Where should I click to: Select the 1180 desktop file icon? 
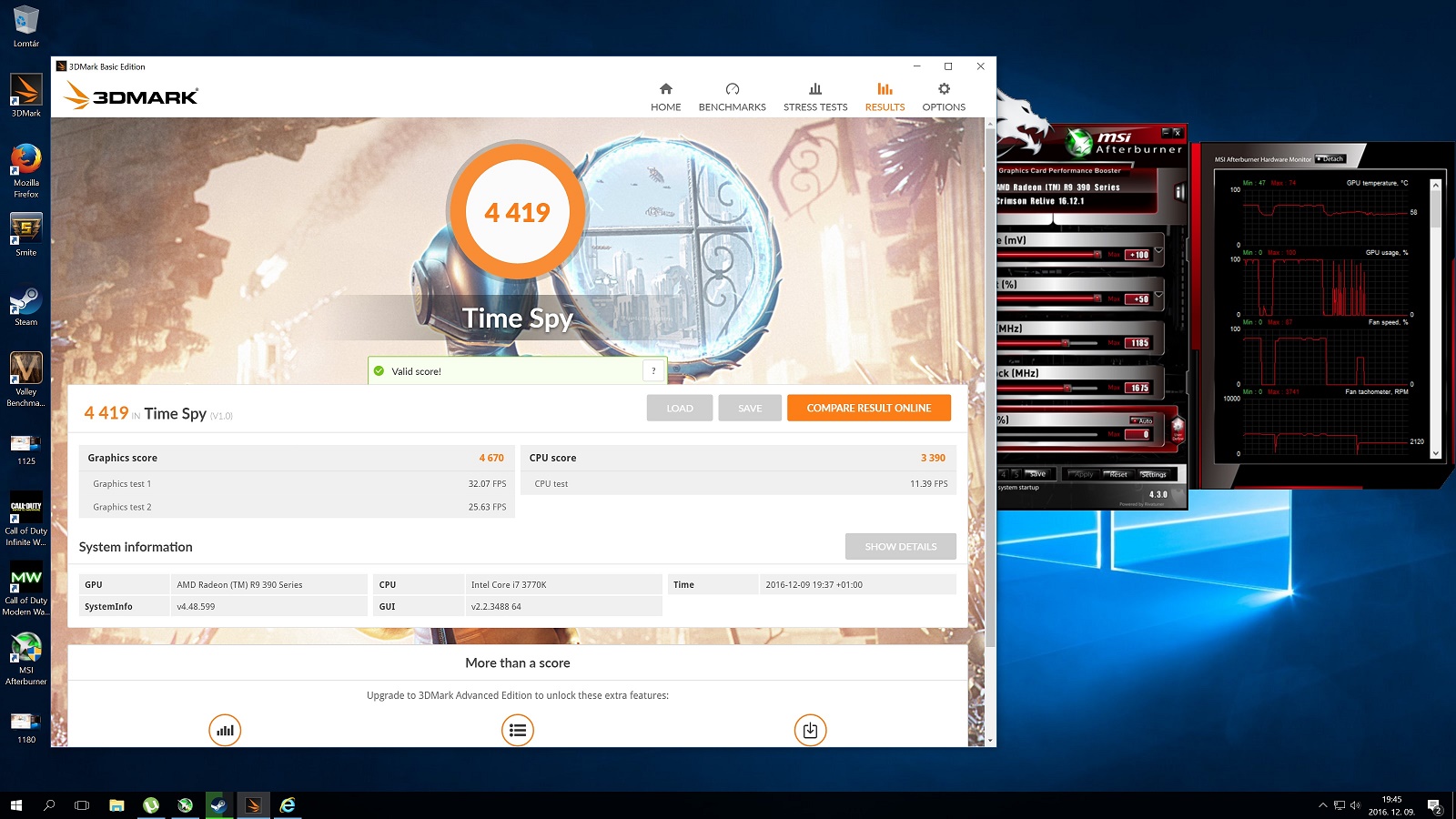tap(26, 728)
